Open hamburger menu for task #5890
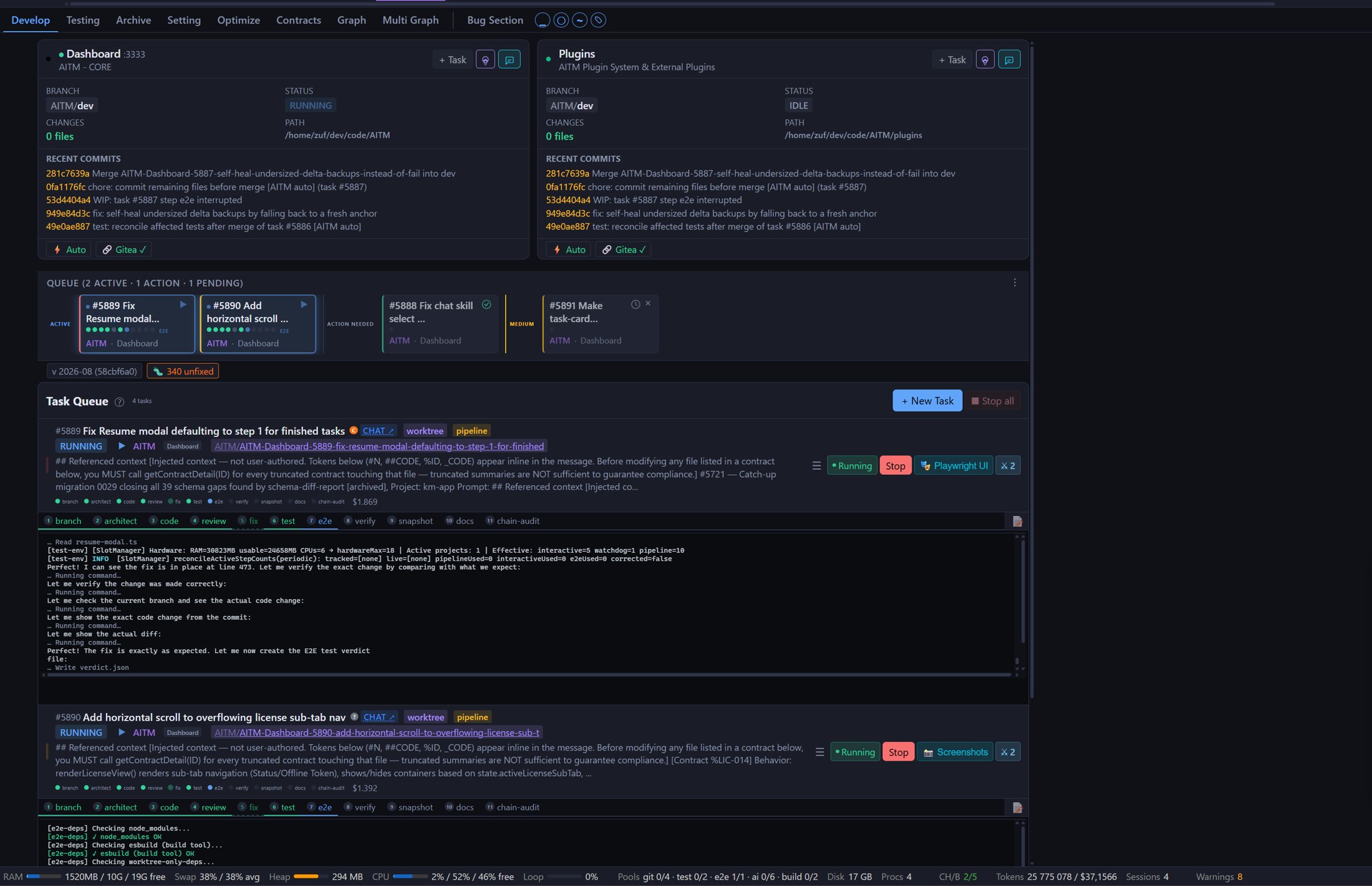Viewport: 1372px width, 886px height. click(819, 752)
